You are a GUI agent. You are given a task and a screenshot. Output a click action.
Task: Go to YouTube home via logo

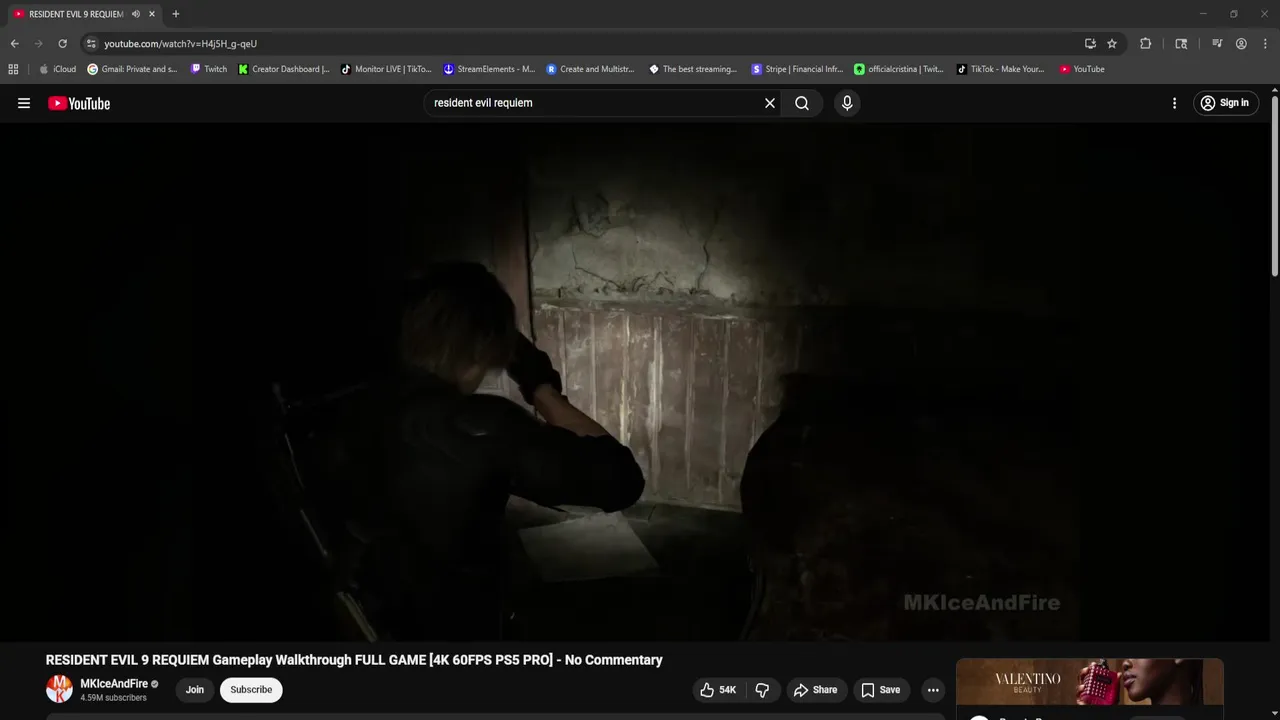coord(79,103)
